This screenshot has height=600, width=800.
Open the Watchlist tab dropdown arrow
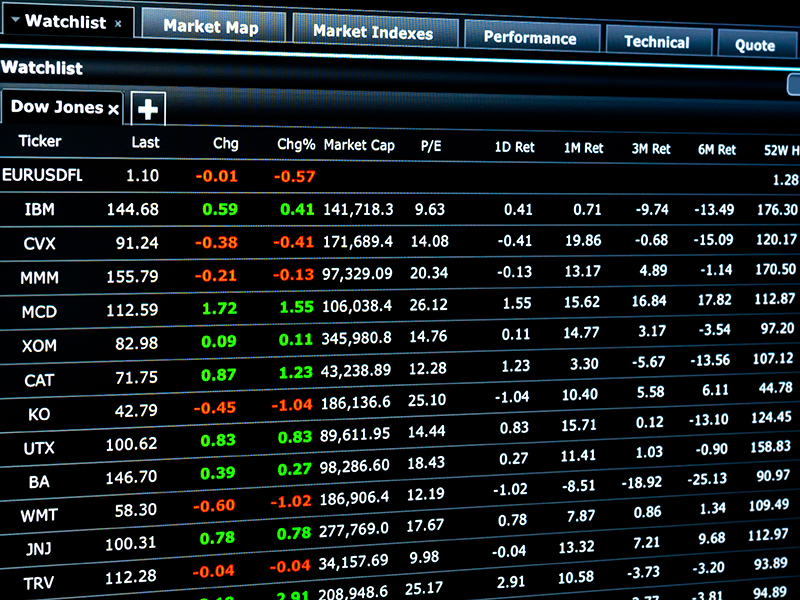tap(15, 20)
